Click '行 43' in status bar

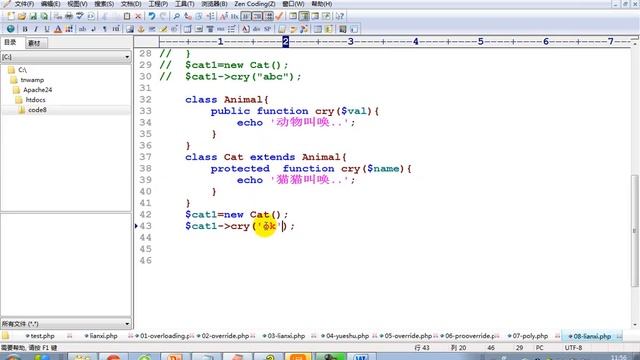422,348
